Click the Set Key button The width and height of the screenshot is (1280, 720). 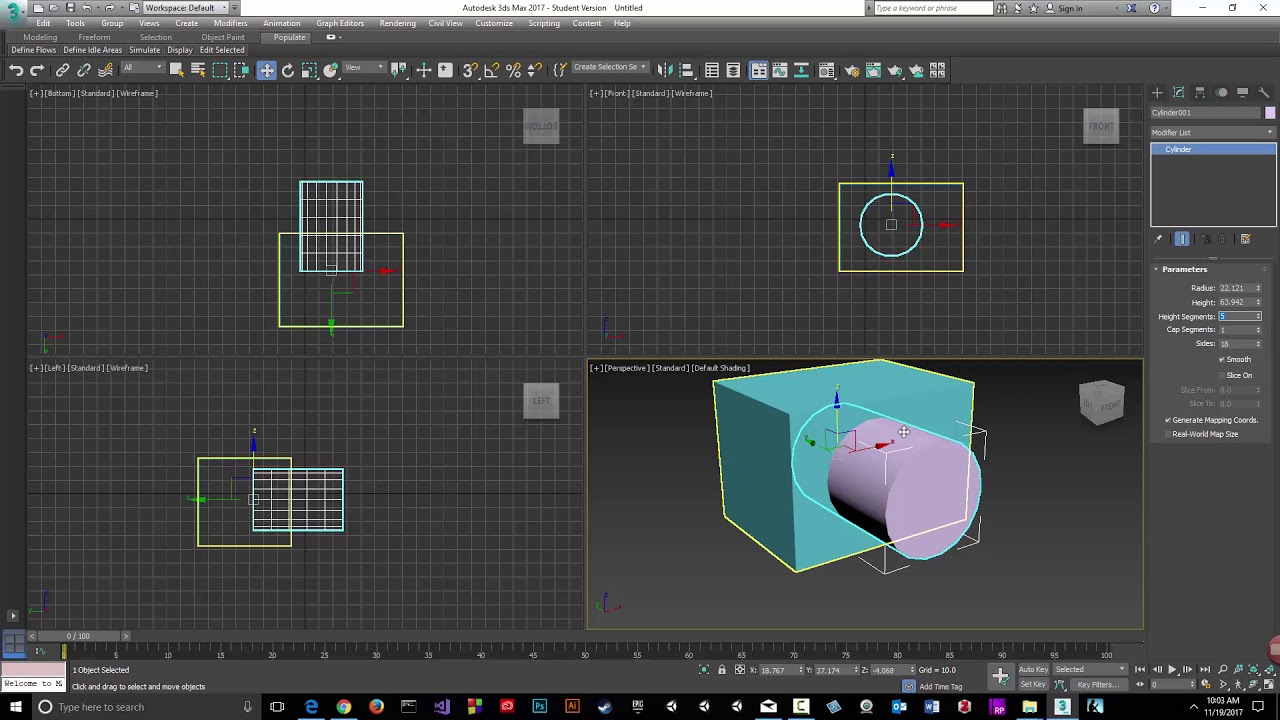pyautogui.click(x=1032, y=684)
